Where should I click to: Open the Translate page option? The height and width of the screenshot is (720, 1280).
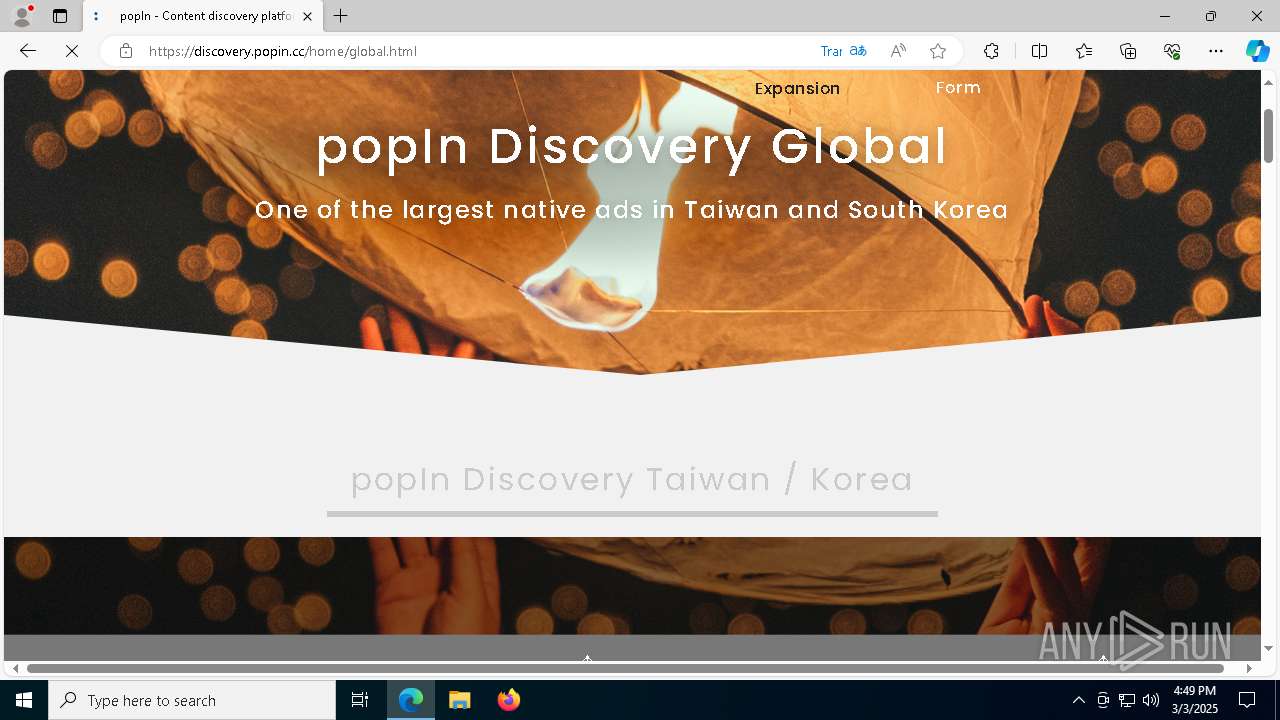coord(843,51)
